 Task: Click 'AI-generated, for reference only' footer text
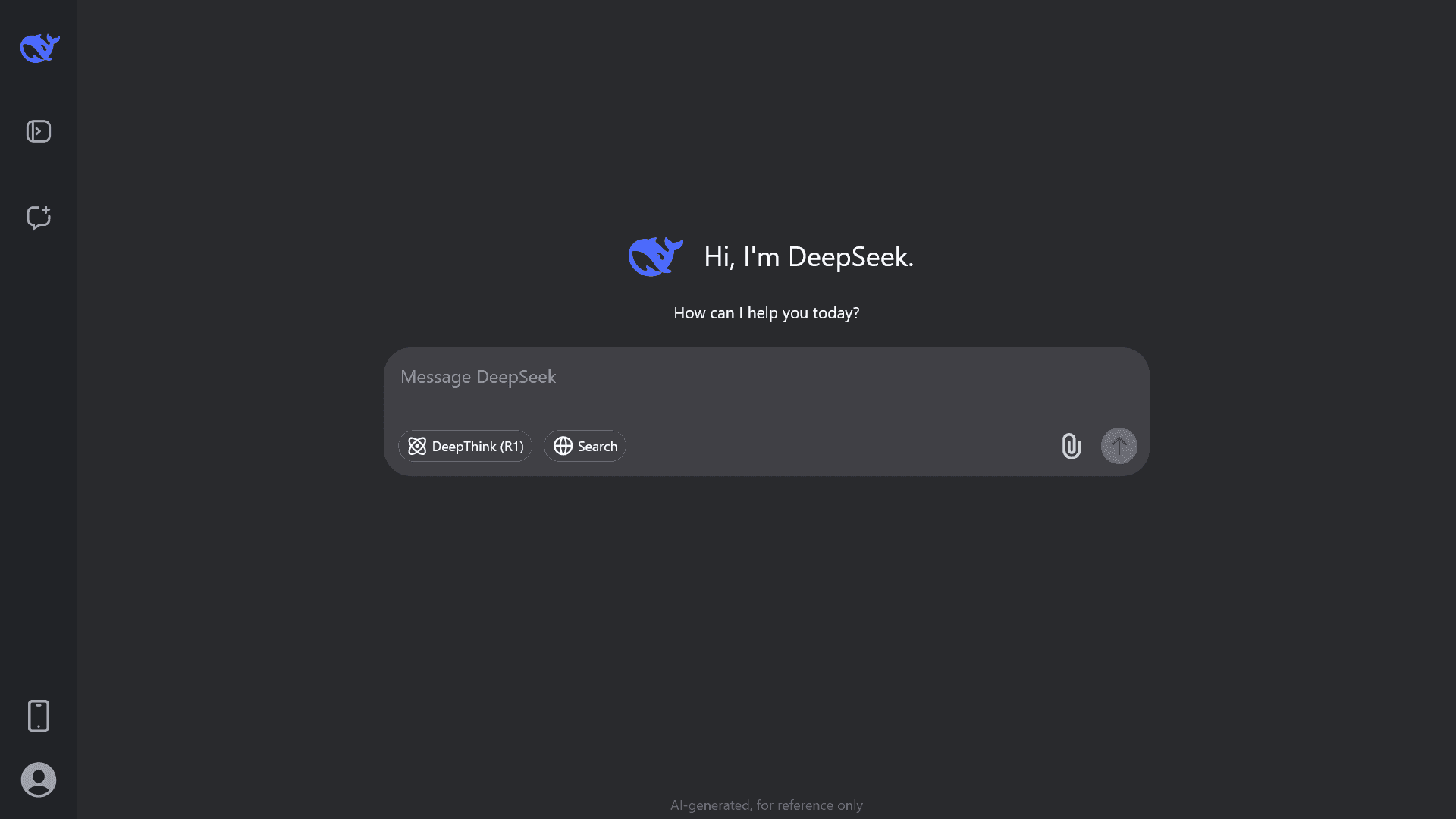pyautogui.click(x=767, y=805)
